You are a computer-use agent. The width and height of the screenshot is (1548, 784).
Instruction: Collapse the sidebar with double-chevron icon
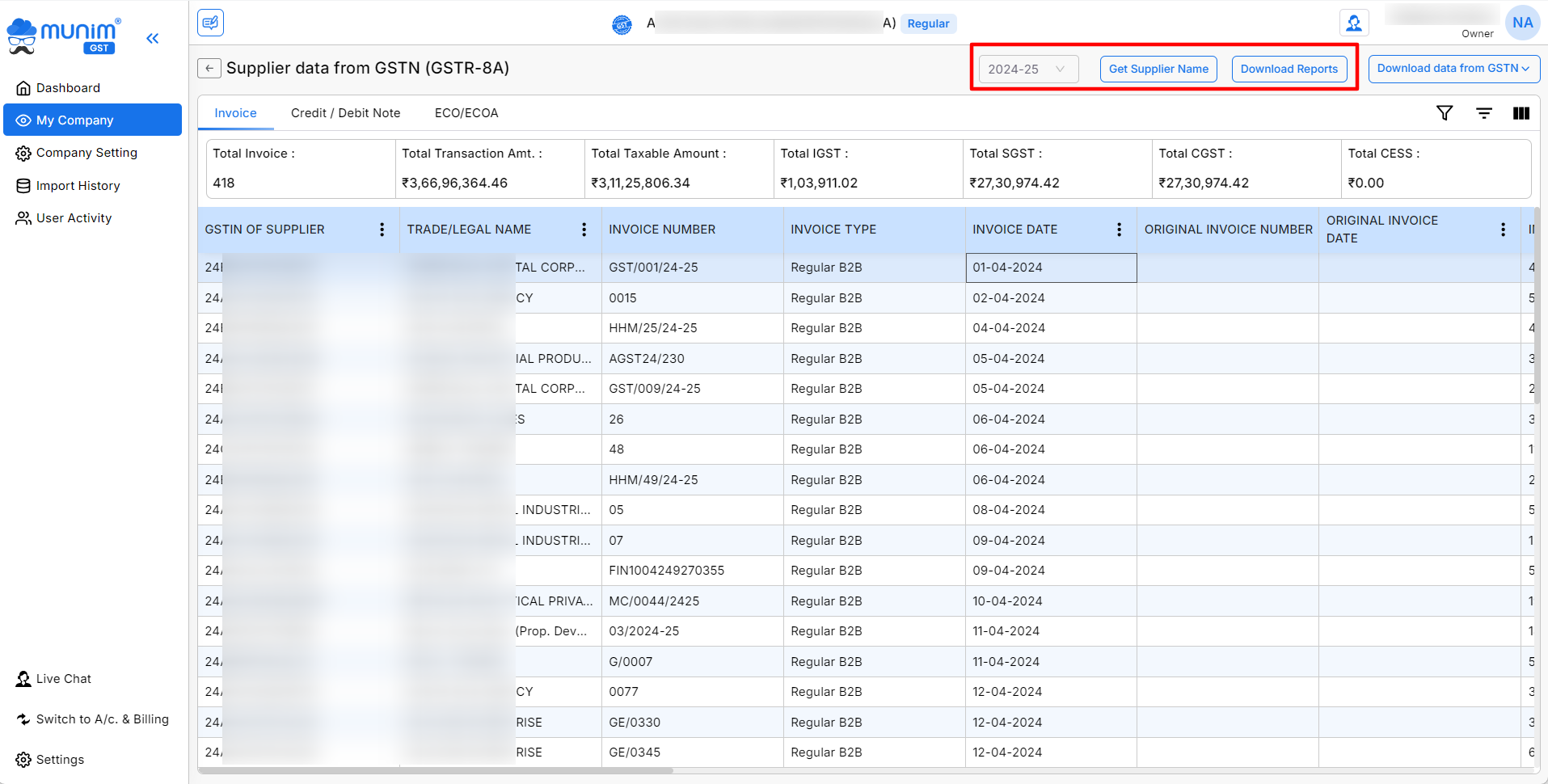click(153, 38)
